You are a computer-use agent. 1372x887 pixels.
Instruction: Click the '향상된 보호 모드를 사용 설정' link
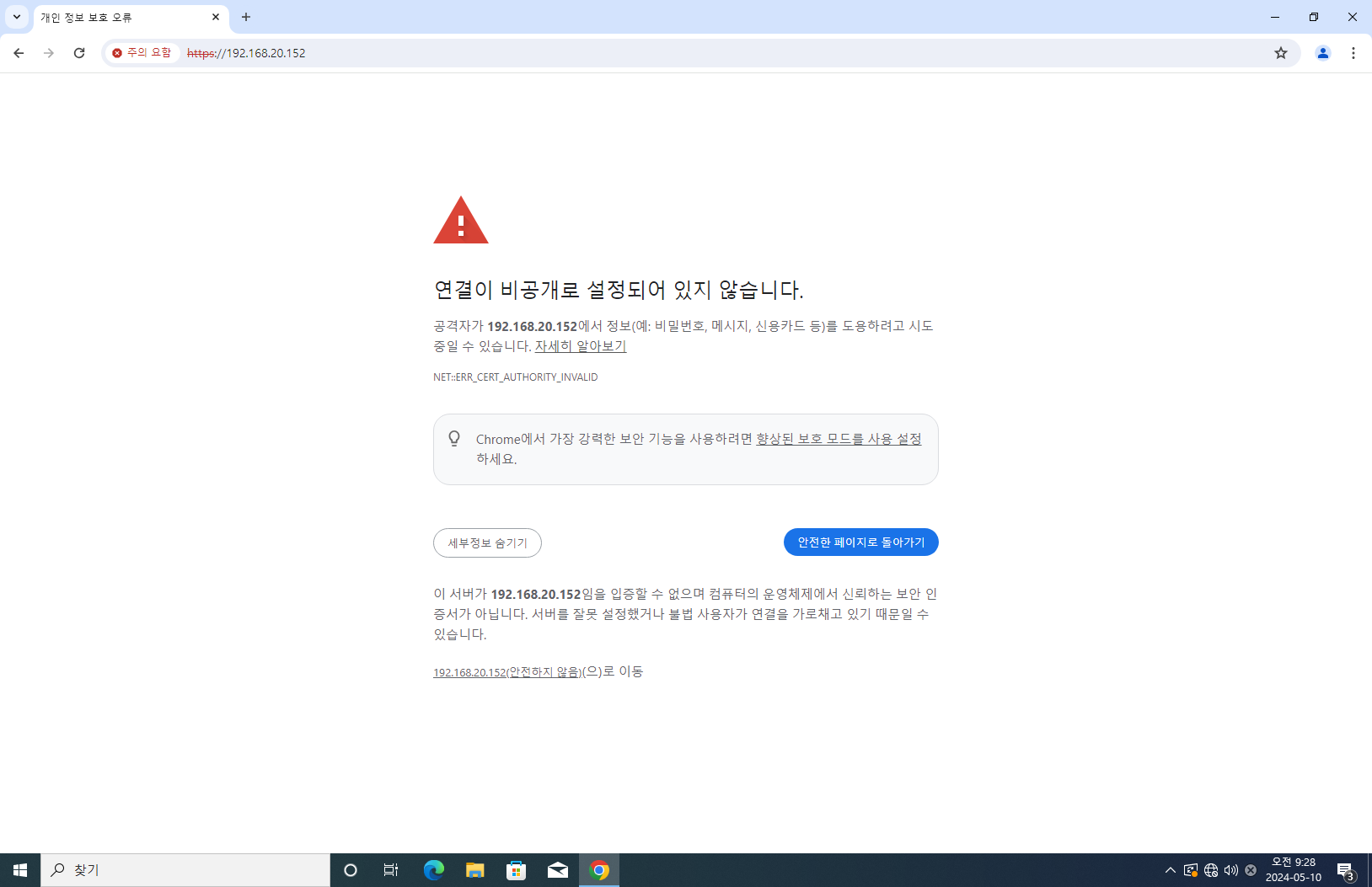coord(839,439)
